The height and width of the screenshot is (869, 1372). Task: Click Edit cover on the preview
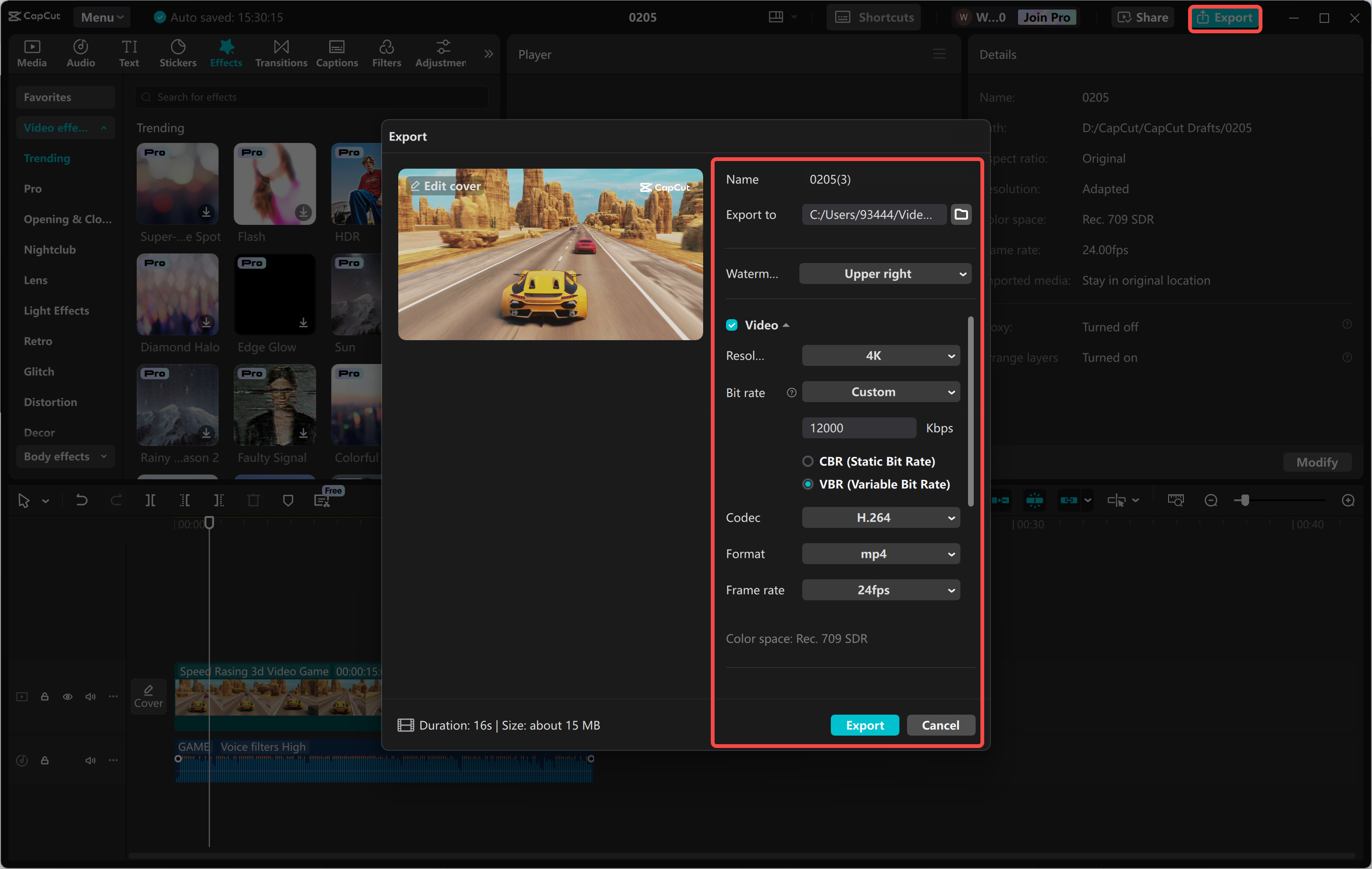coord(445,186)
